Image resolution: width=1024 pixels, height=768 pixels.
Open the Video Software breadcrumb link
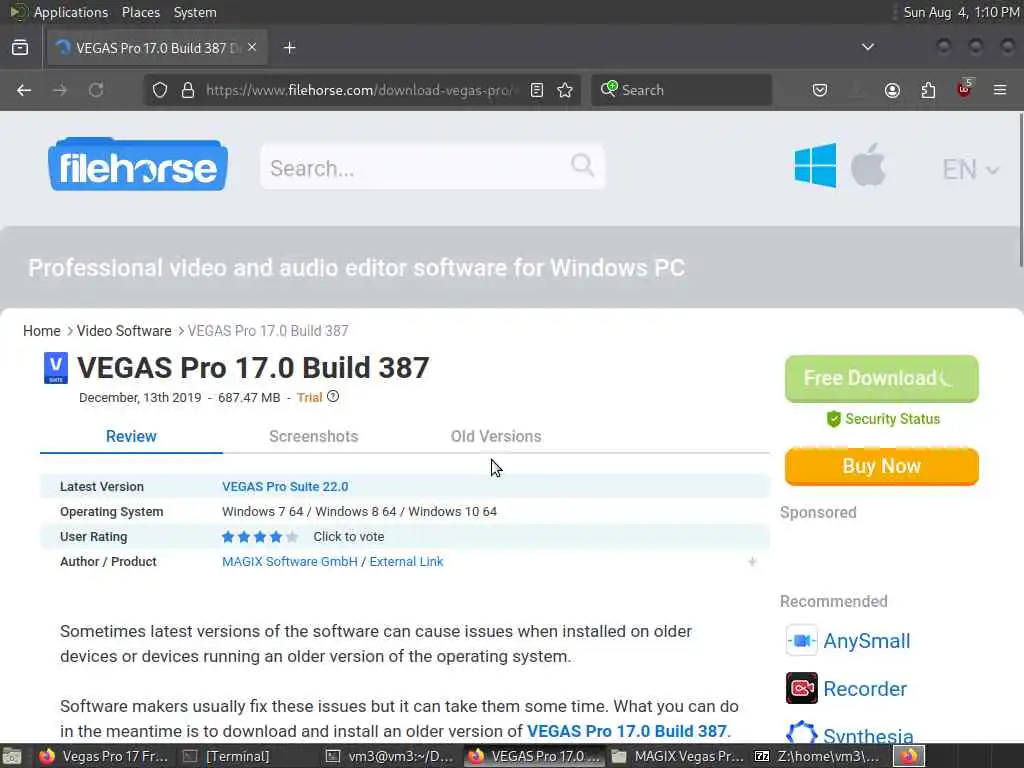124,331
